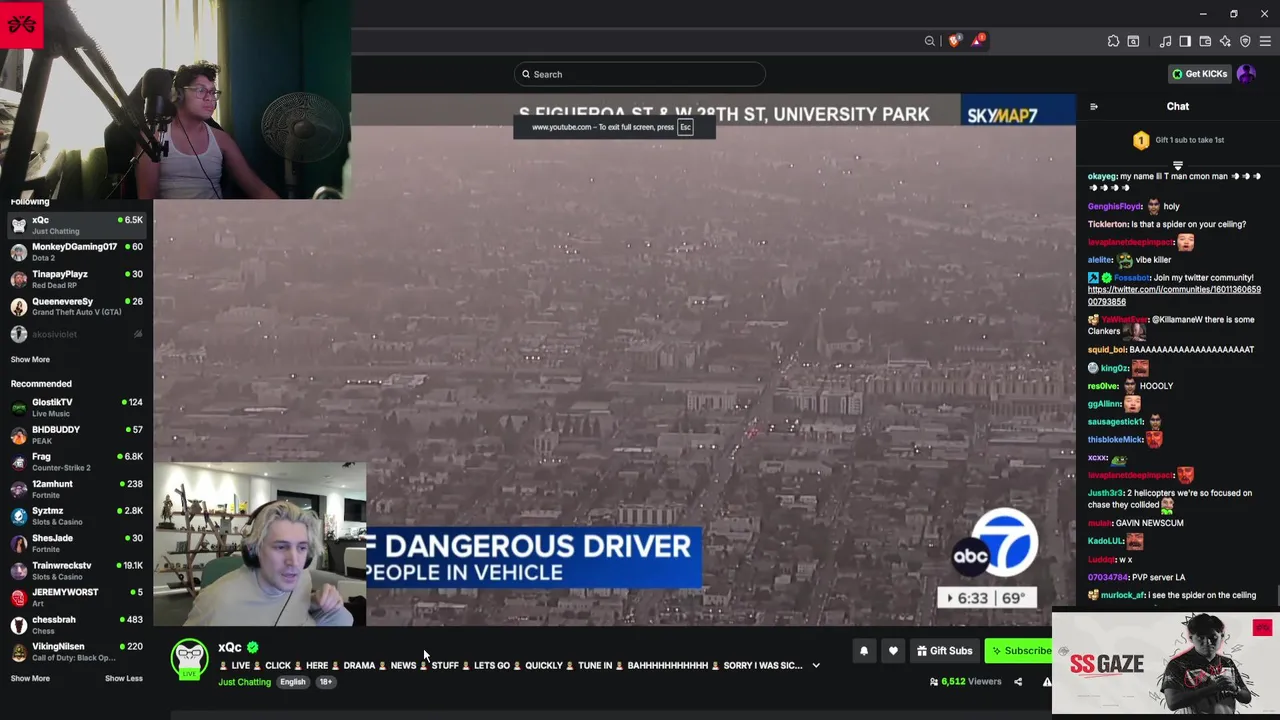Open Syztmz Slots & Casino channel

click(x=77, y=516)
